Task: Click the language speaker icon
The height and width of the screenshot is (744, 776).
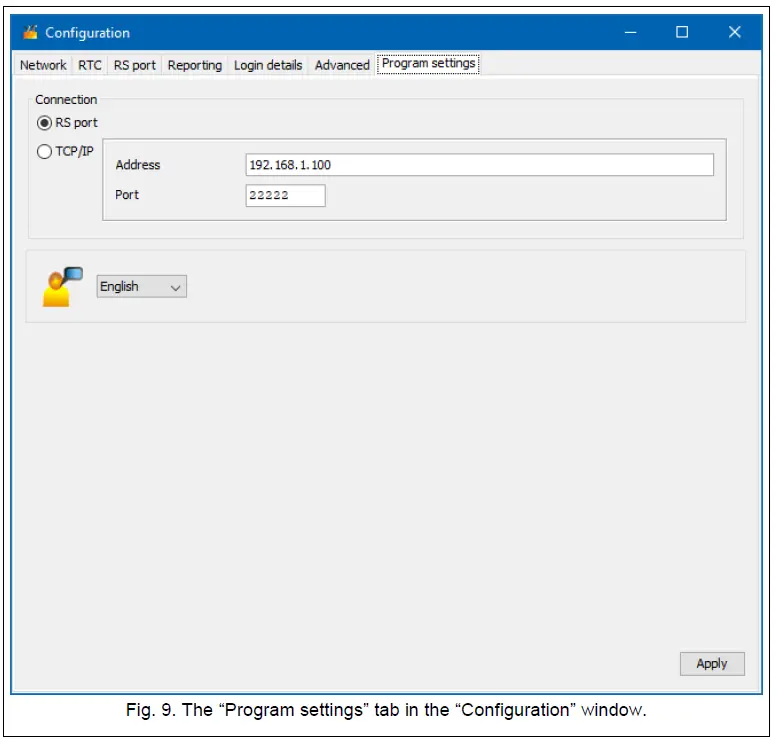Action: tap(62, 287)
